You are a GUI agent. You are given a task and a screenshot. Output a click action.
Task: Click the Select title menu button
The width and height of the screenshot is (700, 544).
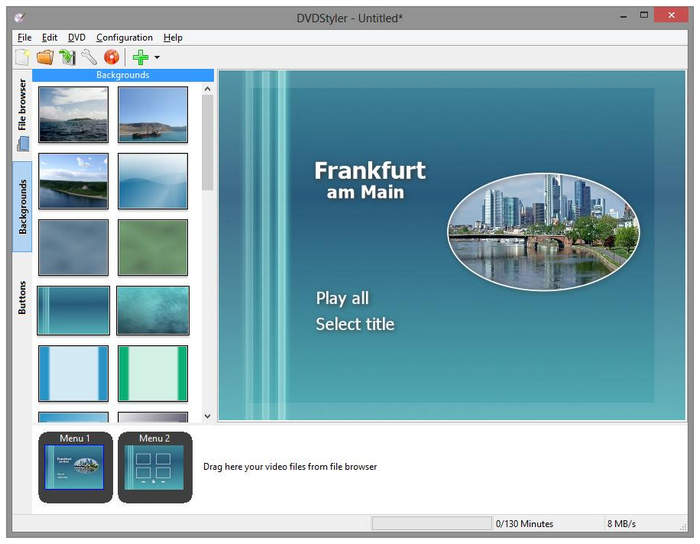(x=355, y=324)
